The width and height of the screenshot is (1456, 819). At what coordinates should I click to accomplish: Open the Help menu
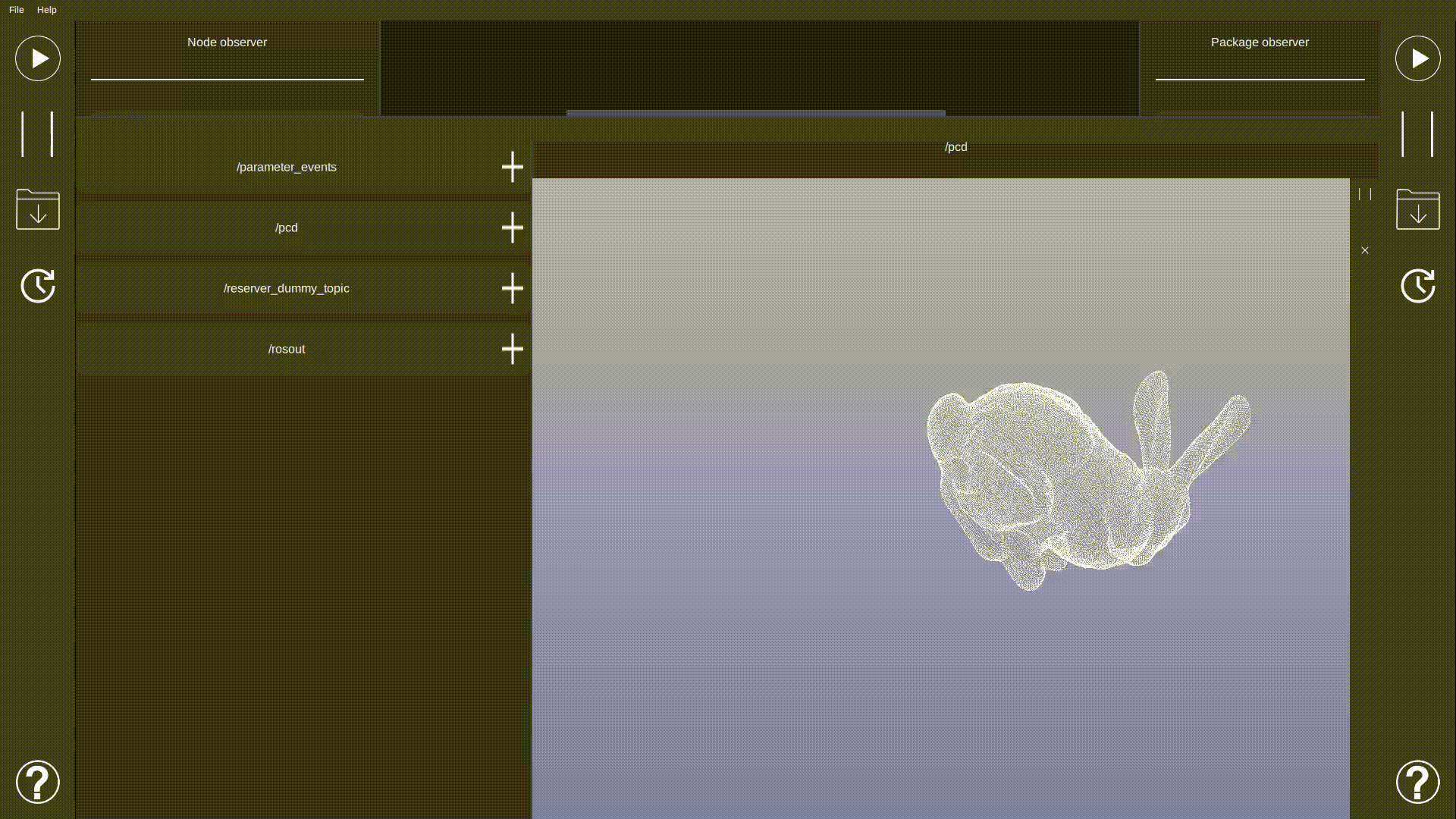click(47, 10)
